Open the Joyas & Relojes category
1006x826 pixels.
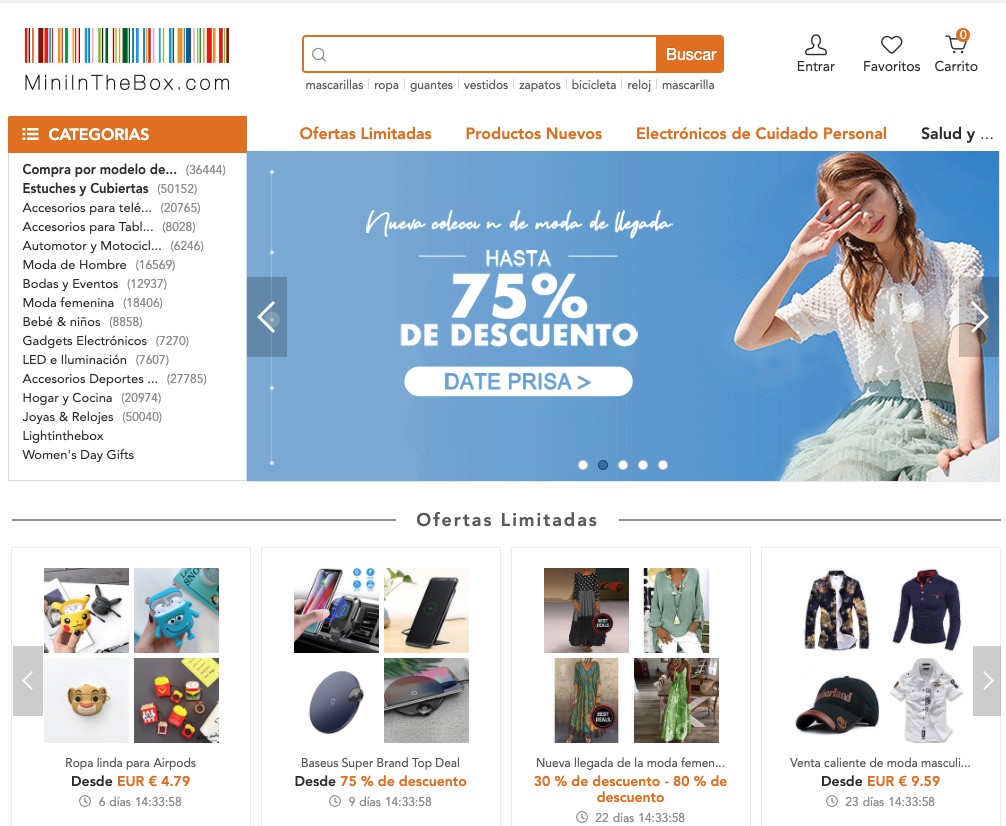[x=68, y=417]
